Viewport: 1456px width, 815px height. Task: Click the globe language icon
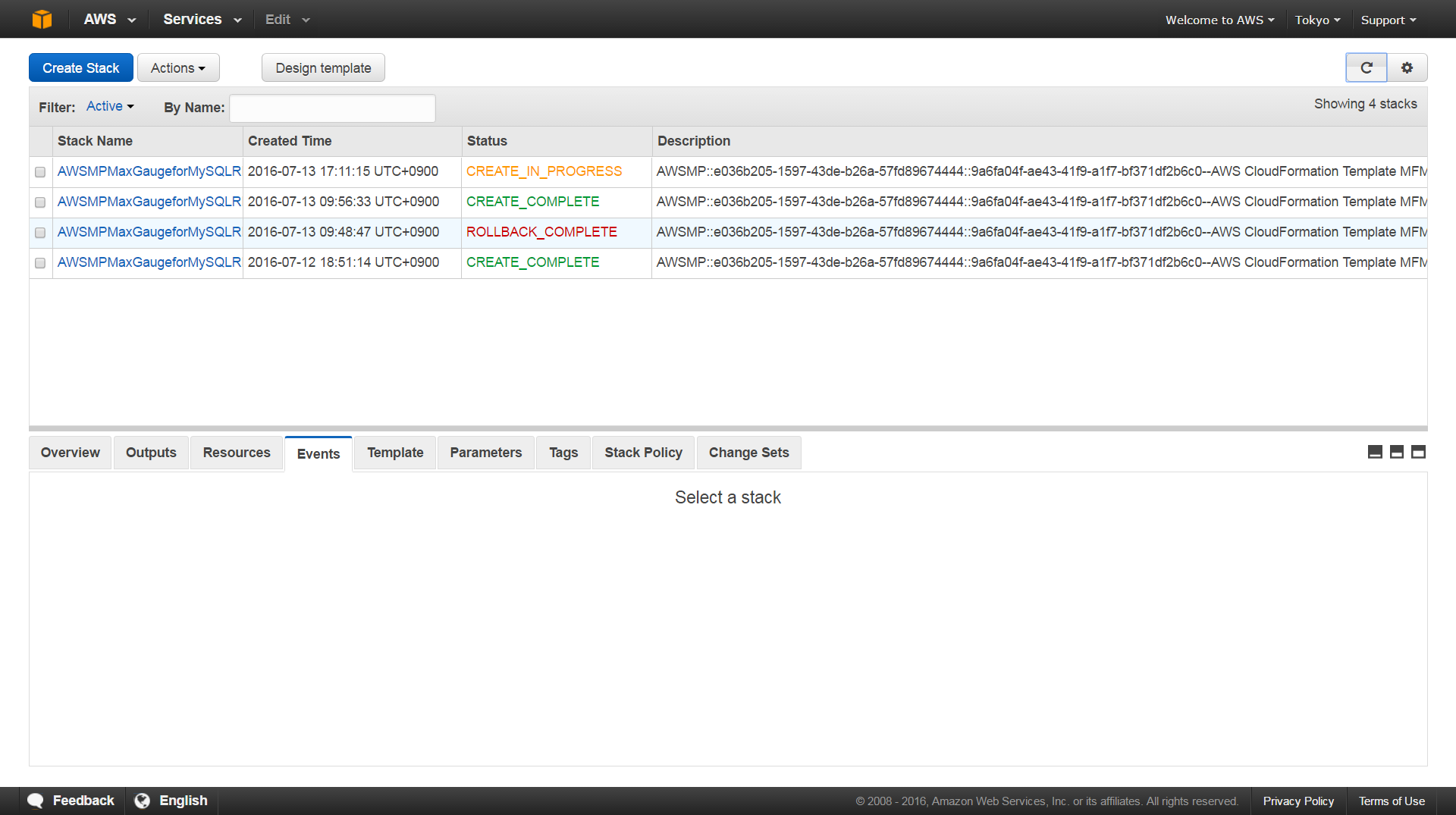tap(142, 801)
